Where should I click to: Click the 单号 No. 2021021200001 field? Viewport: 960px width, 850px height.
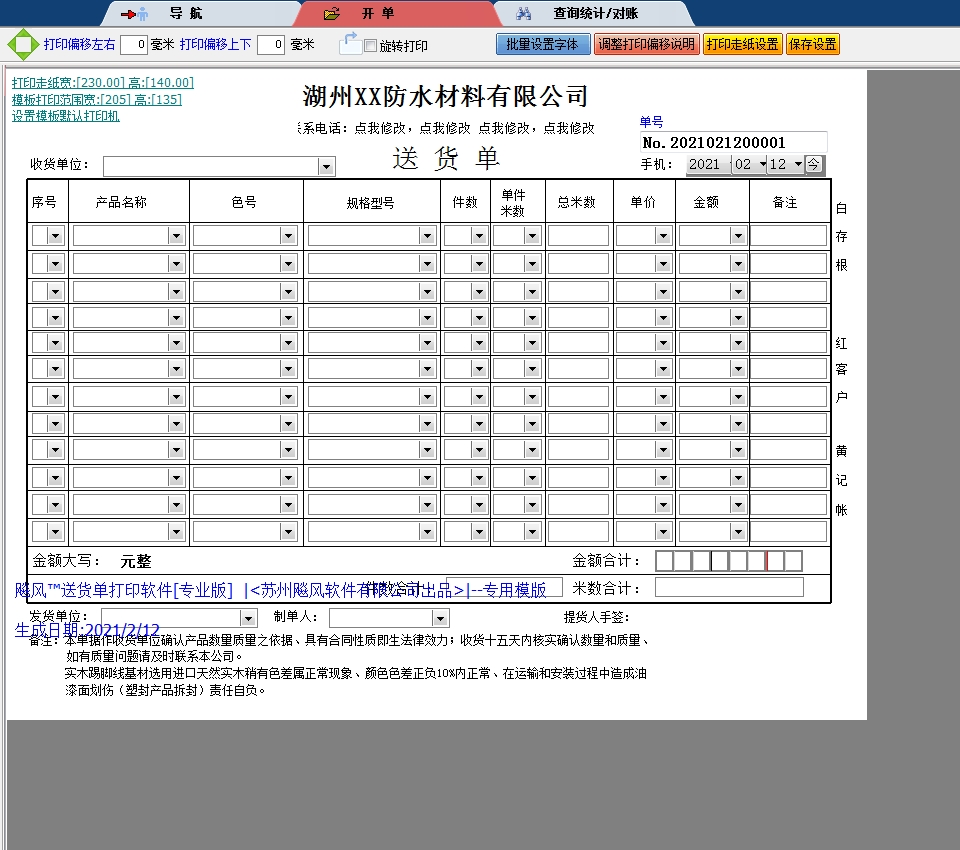[733, 143]
